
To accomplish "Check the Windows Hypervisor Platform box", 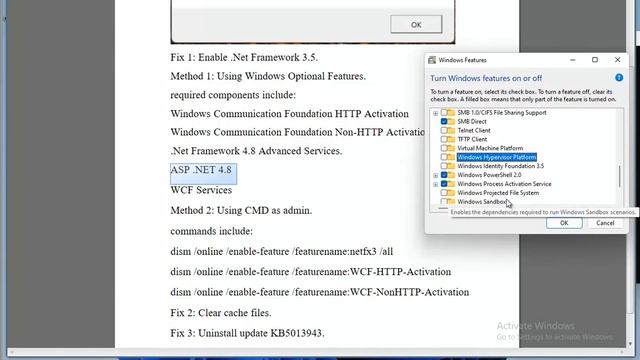I will coord(444,157).
